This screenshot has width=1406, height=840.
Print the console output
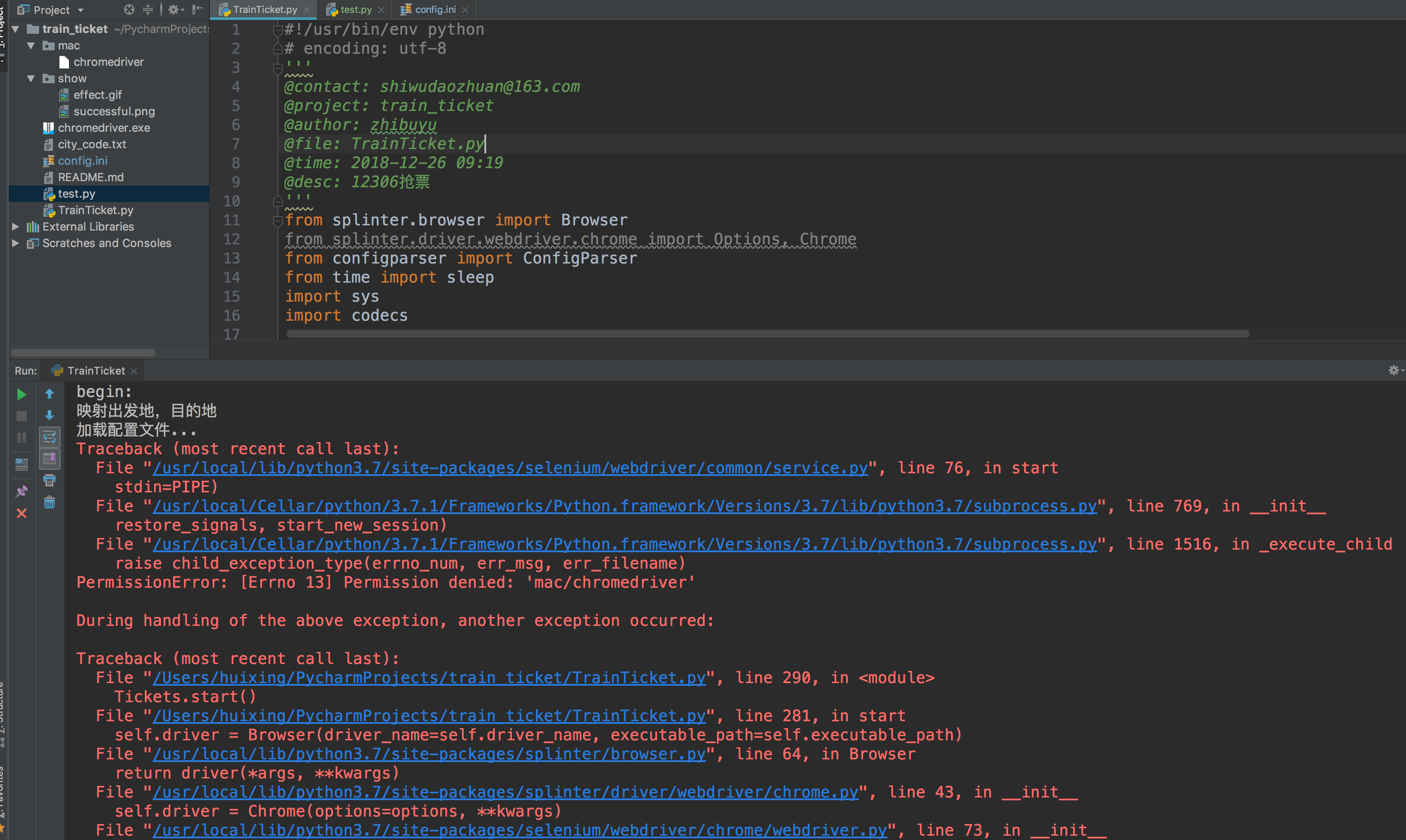tap(50, 480)
